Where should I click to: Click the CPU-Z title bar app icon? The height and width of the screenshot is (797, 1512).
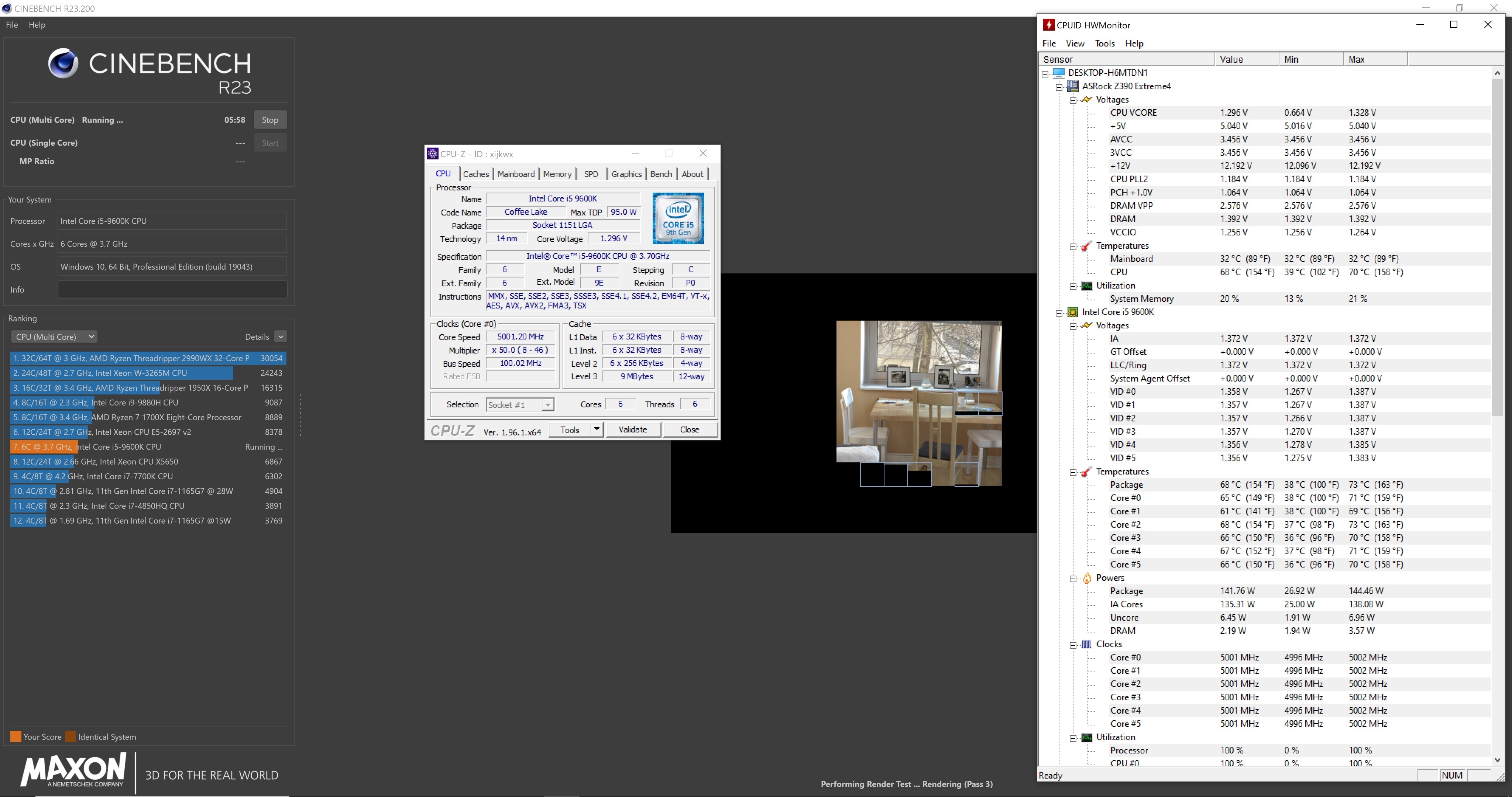pyautogui.click(x=433, y=154)
